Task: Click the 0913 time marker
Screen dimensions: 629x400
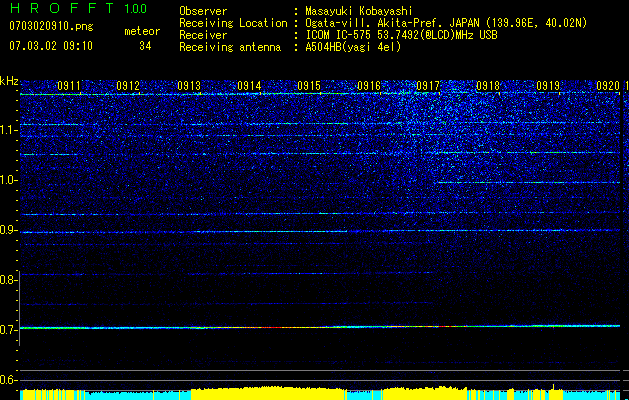Action: pos(189,86)
